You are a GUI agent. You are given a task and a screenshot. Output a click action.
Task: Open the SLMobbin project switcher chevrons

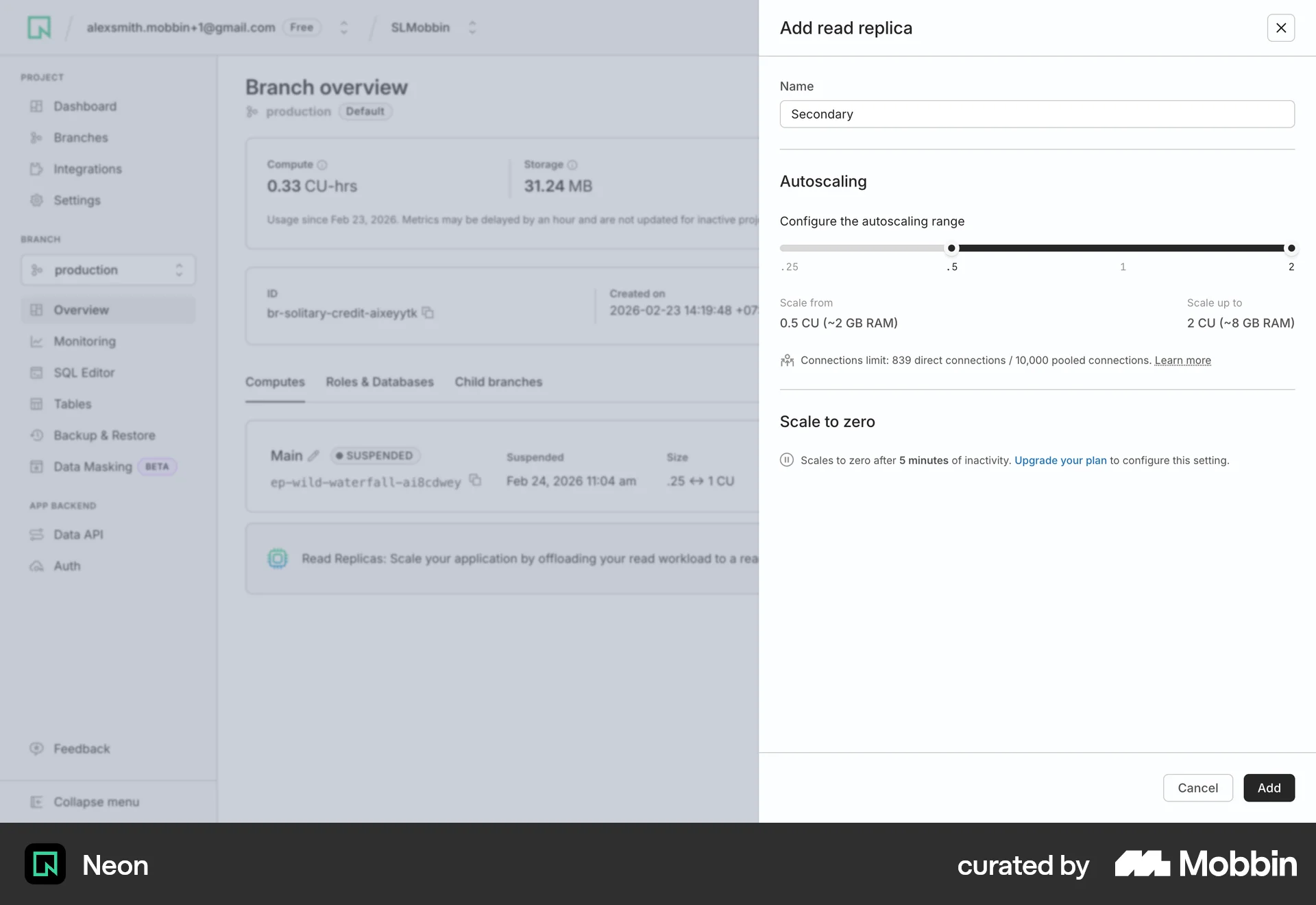pyautogui.click(x=472, y=27)
